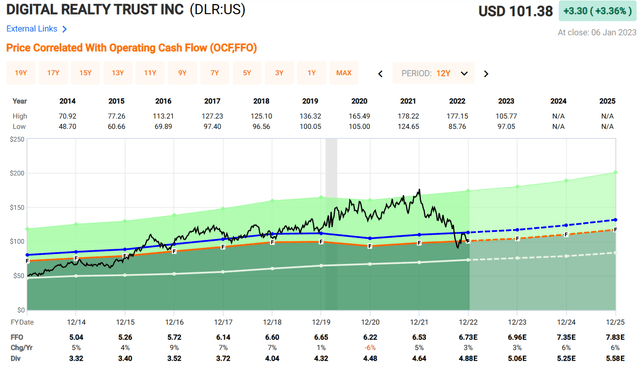Viewport: 640px width, 366px height.
Task: Open the External Links link
Action: (x=32, y=29)
